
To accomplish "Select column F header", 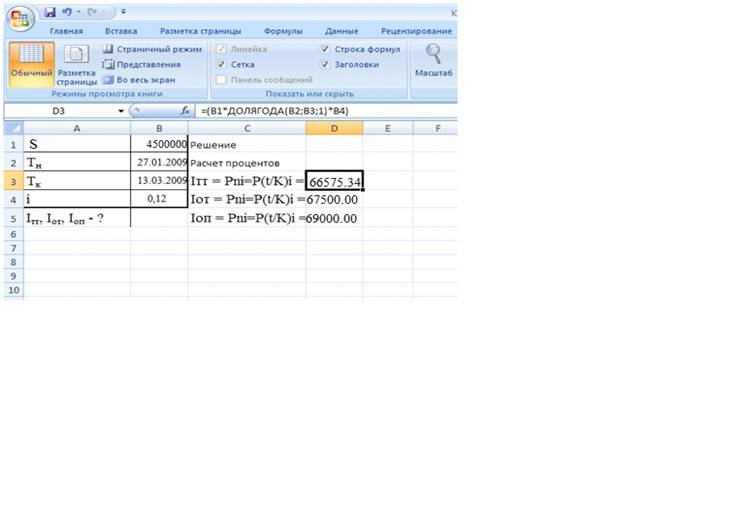I will pyautogui.click(x=435, y=128).
